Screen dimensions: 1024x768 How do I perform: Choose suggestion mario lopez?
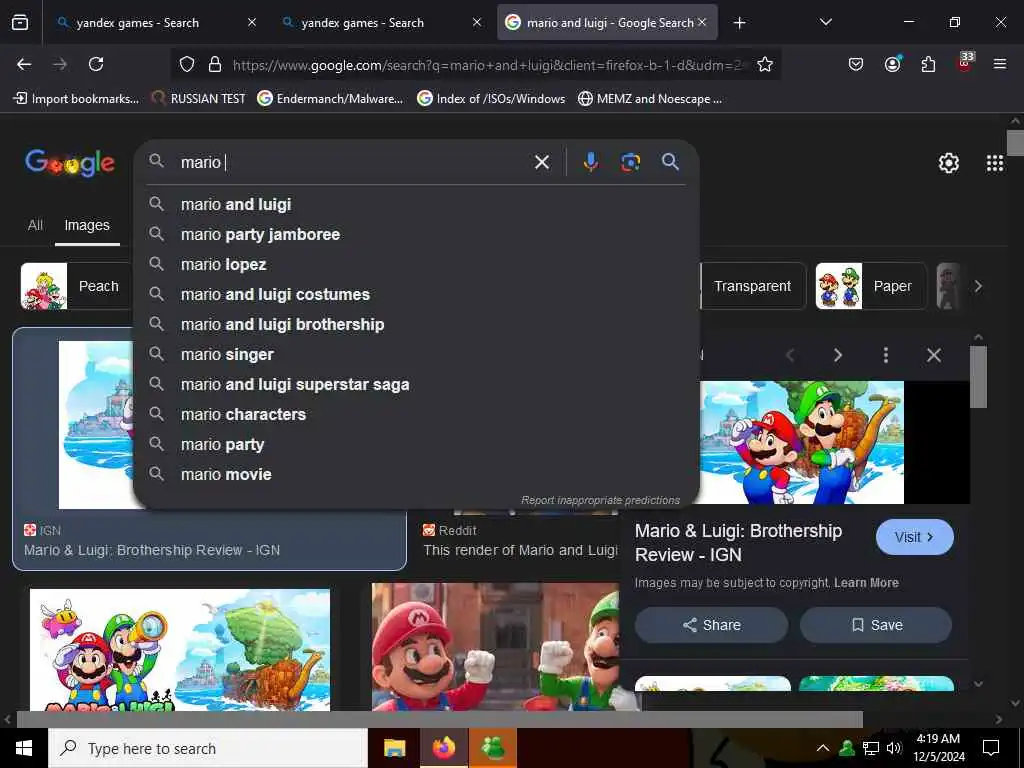[x=416, y=264]
